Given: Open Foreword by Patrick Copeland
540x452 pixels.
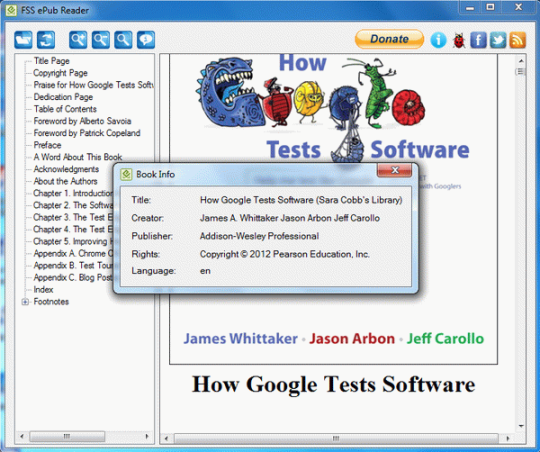Looking at the screenshot, I should click(x=87, y=133).
